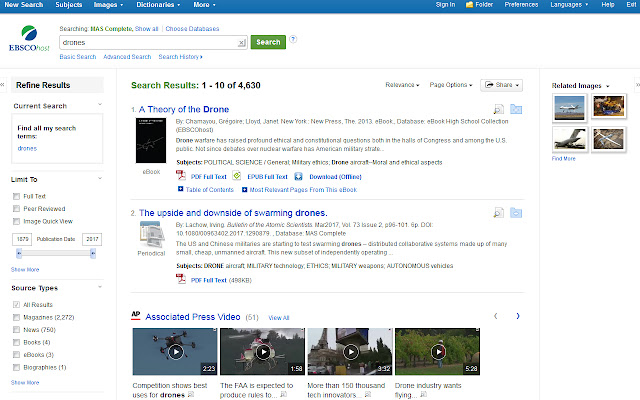The image size is (640, 400).
Task: Open the Dictionaries dropdown menu
Action: [158, 5]
